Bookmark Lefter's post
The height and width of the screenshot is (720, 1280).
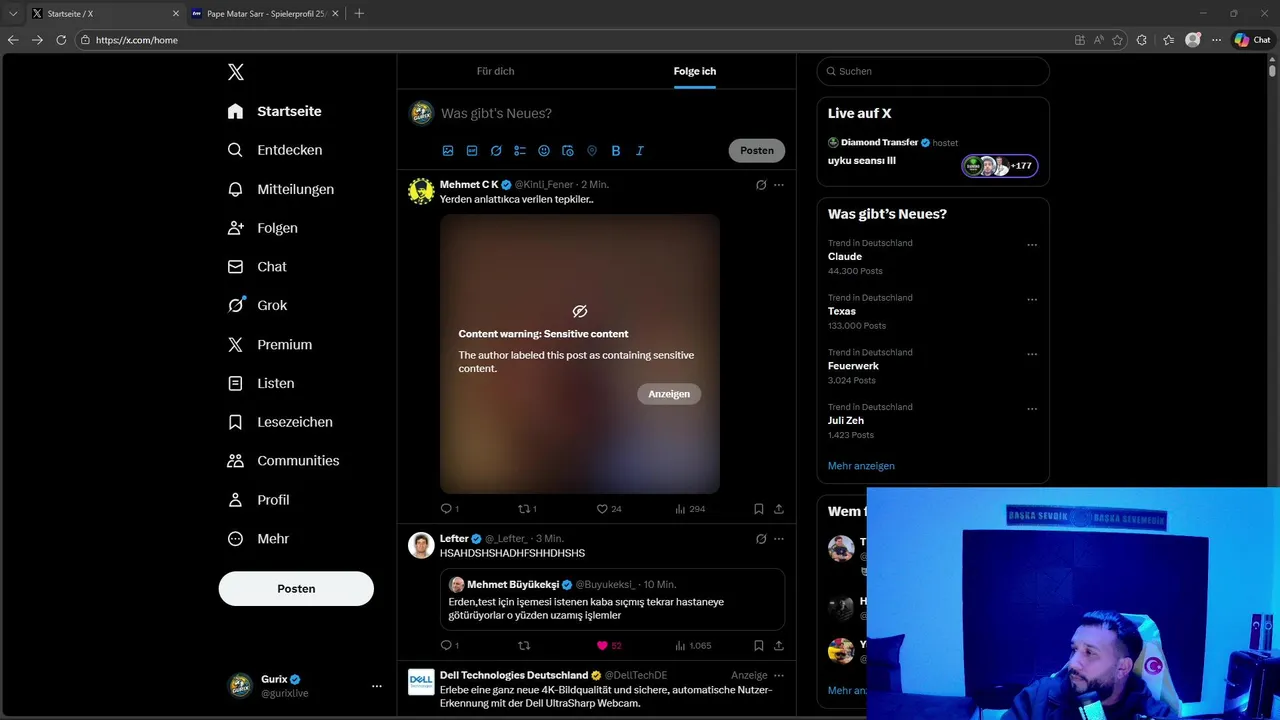[759, 646]
